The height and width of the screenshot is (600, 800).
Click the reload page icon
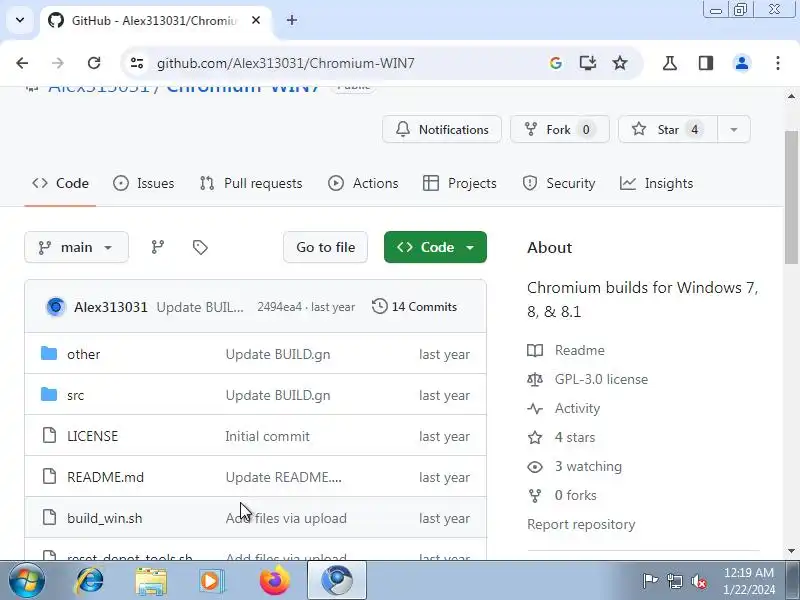click(x=94, y=63)
